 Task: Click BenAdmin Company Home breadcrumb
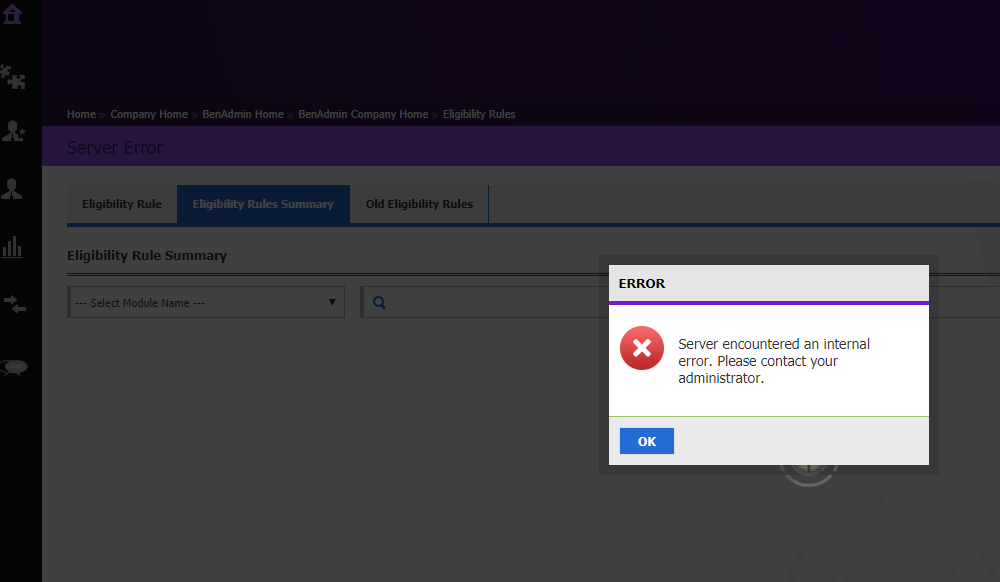[x=363, y=114]
